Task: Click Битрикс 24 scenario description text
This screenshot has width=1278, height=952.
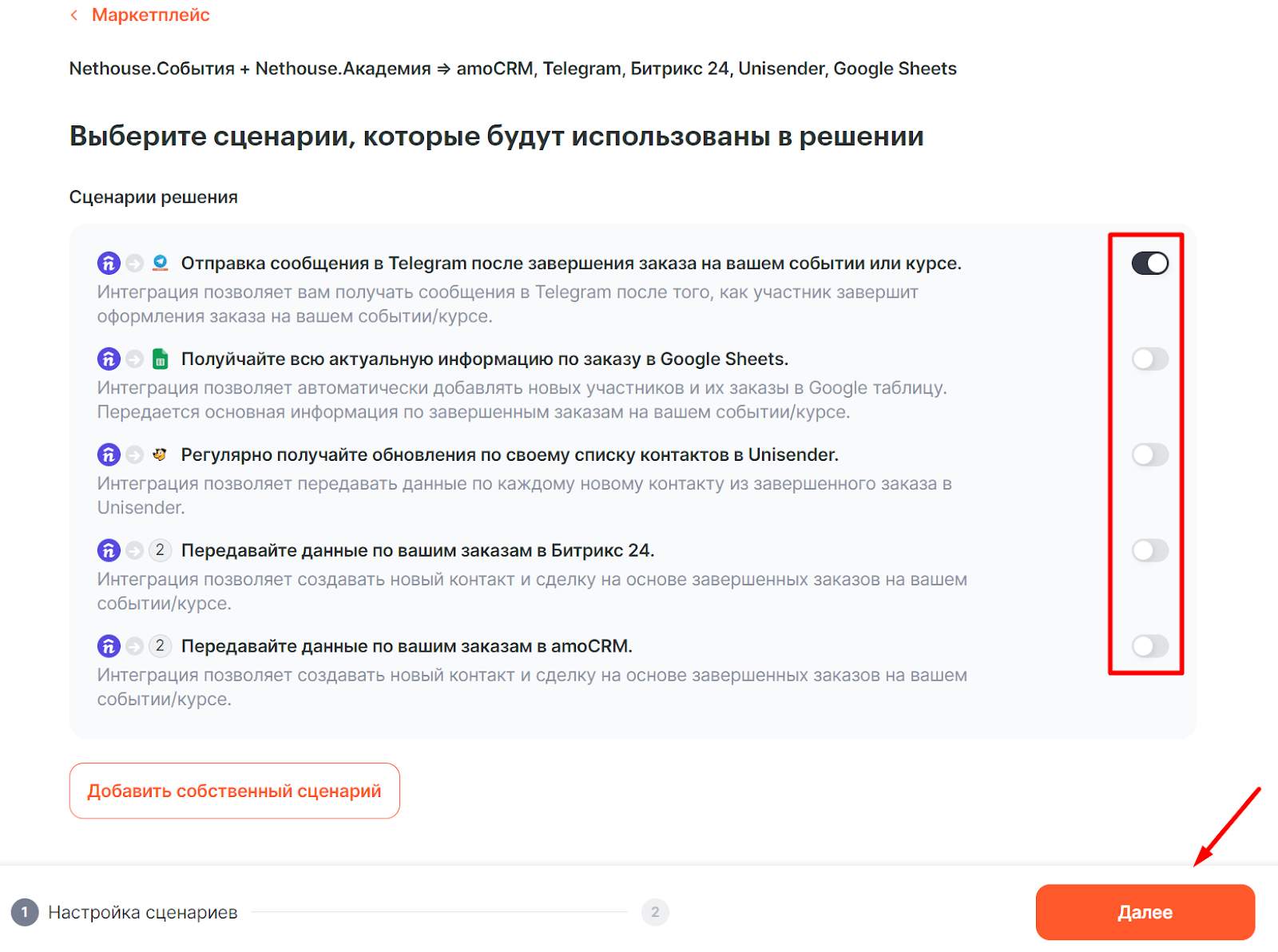Action: (532, 592)
